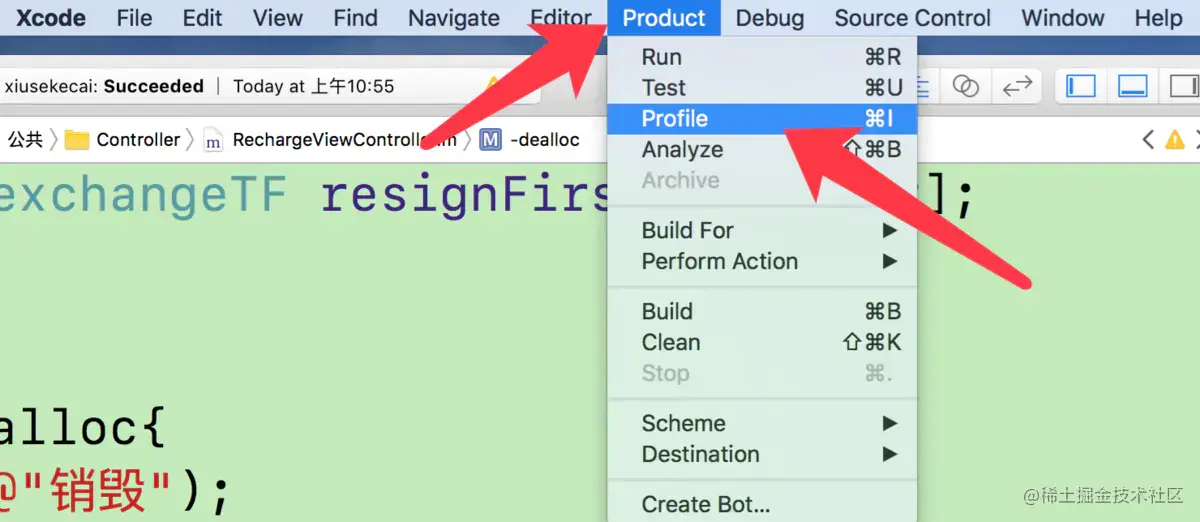The width and height of the screenshot is (1200, 522).
Task: Toggle the navigator left panel
Action: [x=1081, y=86]
